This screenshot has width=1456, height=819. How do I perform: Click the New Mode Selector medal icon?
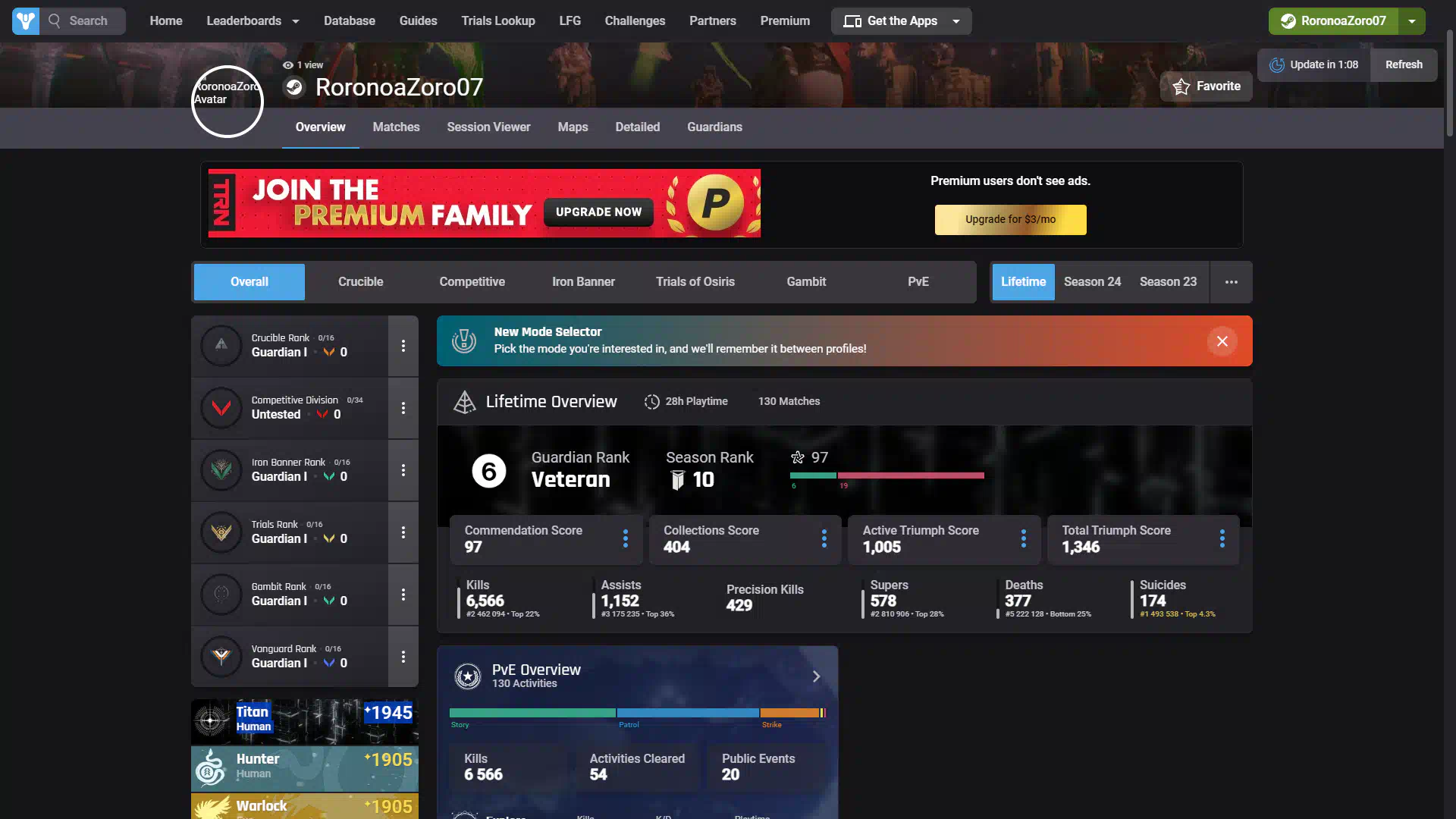tap(464, 341)
